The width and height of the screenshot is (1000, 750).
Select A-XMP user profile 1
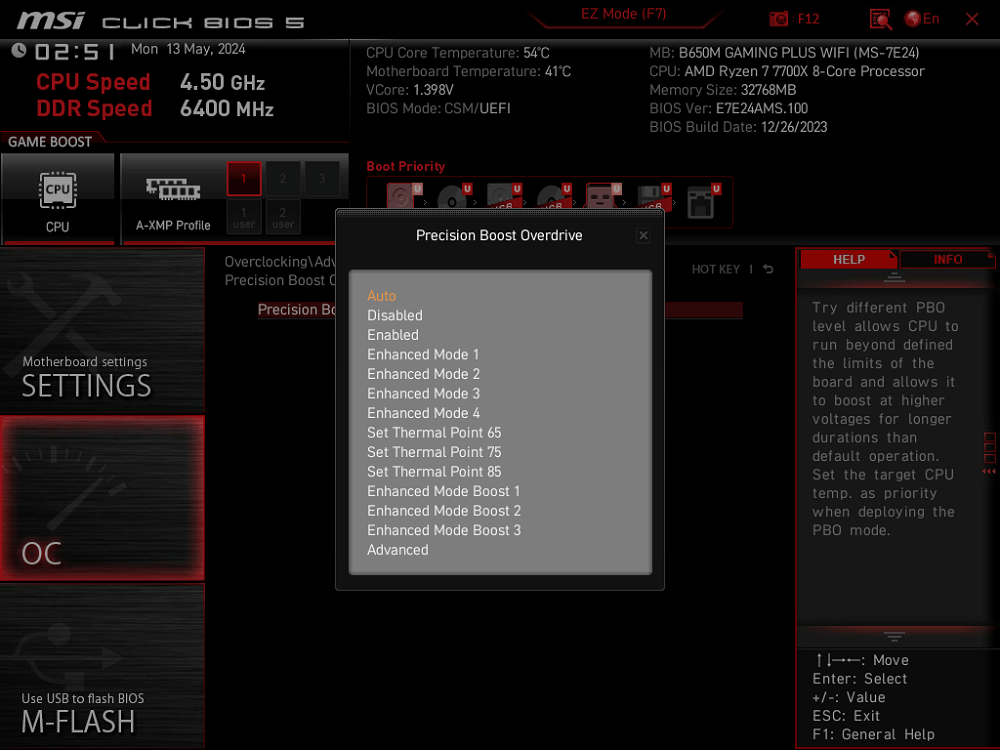pyautogui.click(x=244, y=217)
